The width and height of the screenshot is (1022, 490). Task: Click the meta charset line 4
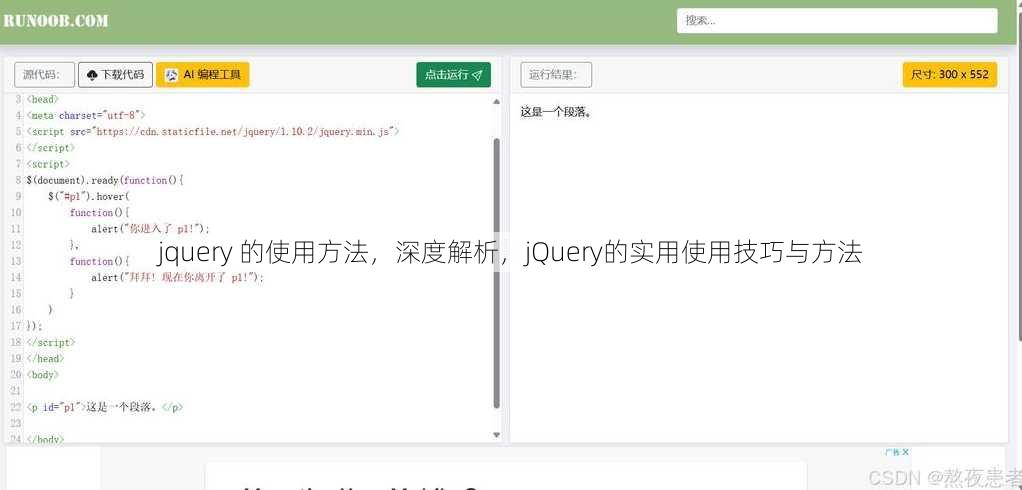click(85, 115)
